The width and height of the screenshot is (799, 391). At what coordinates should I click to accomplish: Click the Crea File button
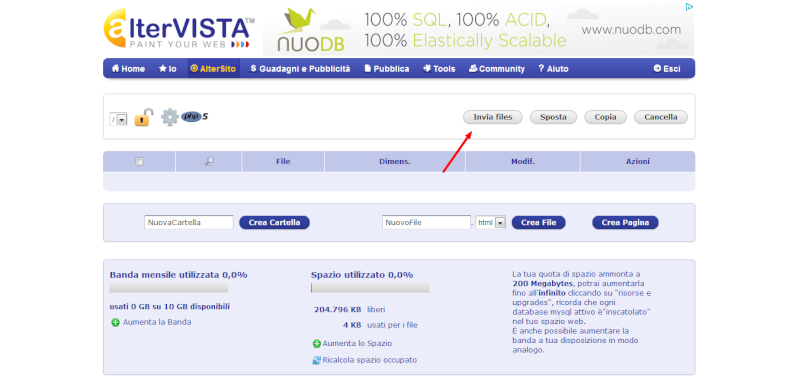click(539, 223)
